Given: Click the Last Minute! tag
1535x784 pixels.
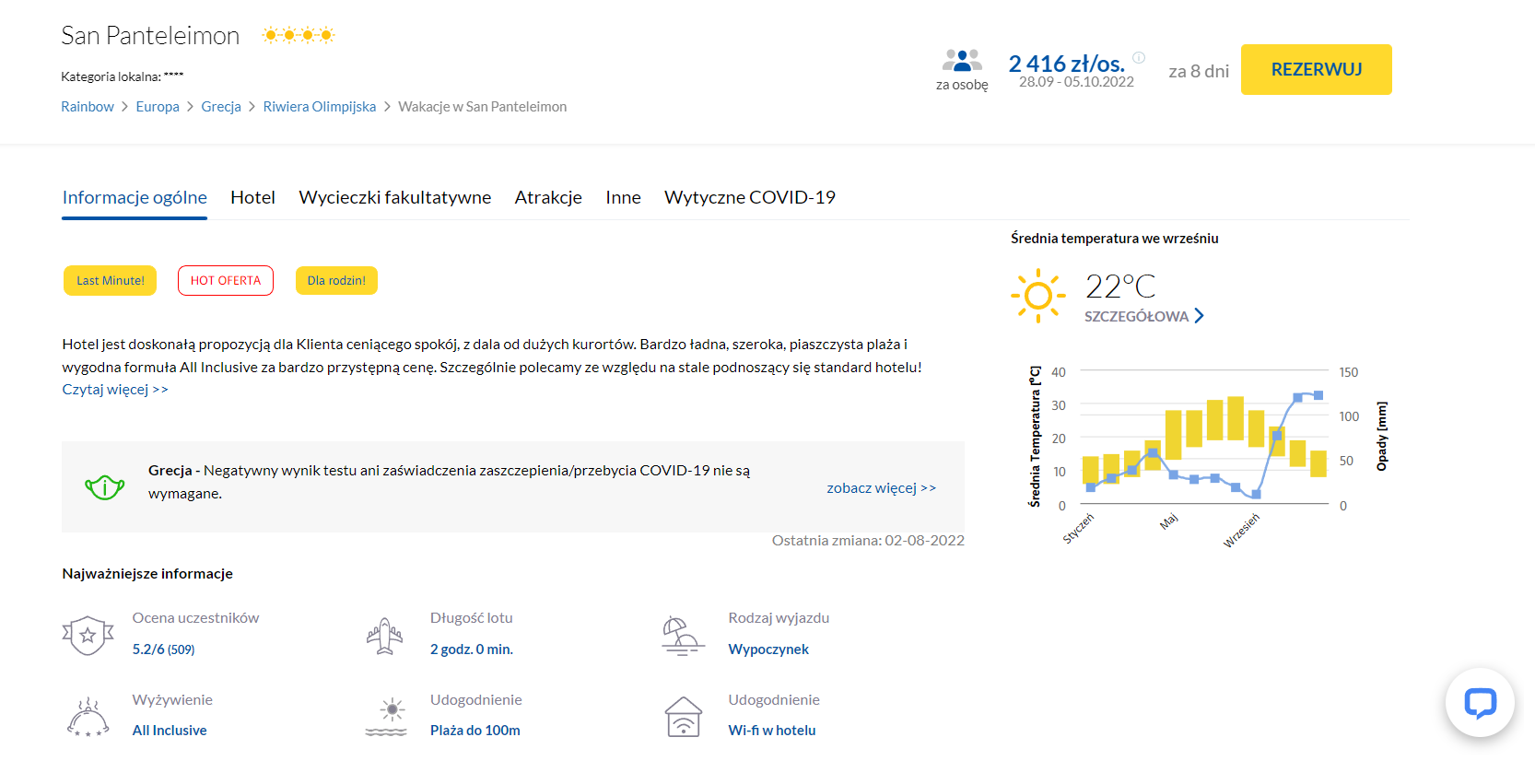Looking at the screenshot, I should [x=110, y=281].
